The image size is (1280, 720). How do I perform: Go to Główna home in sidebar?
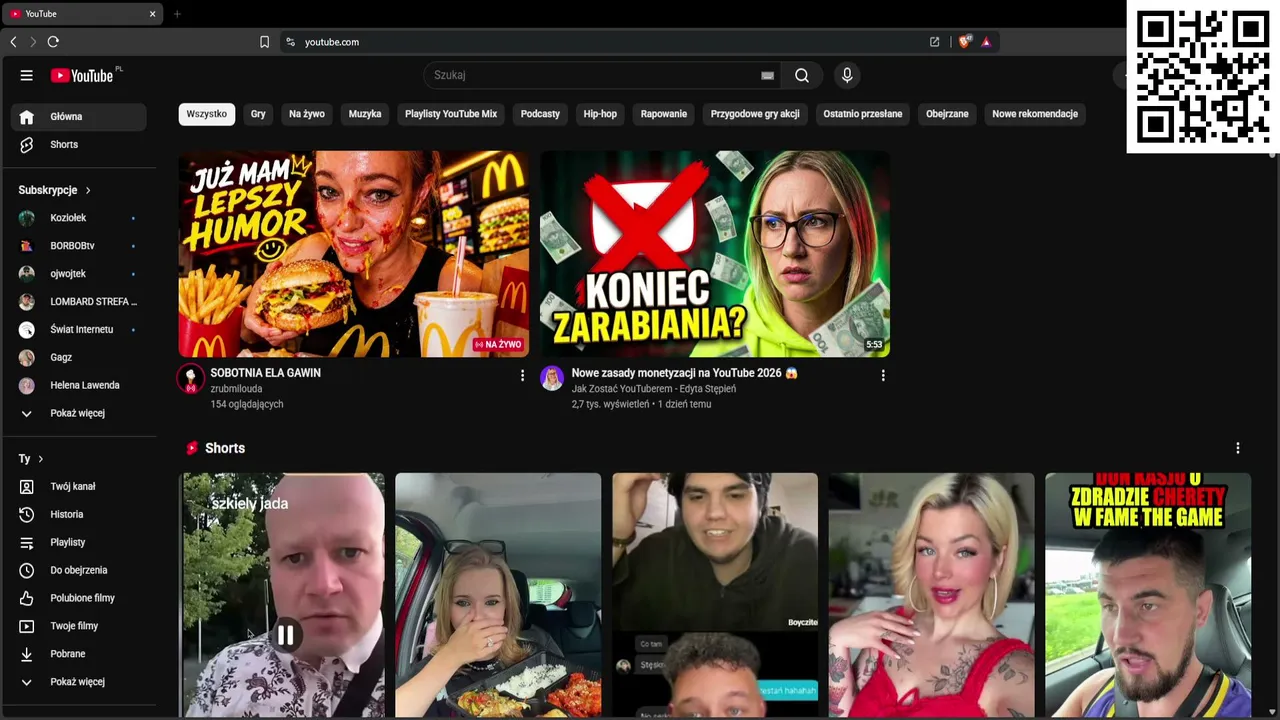[79, 117]
